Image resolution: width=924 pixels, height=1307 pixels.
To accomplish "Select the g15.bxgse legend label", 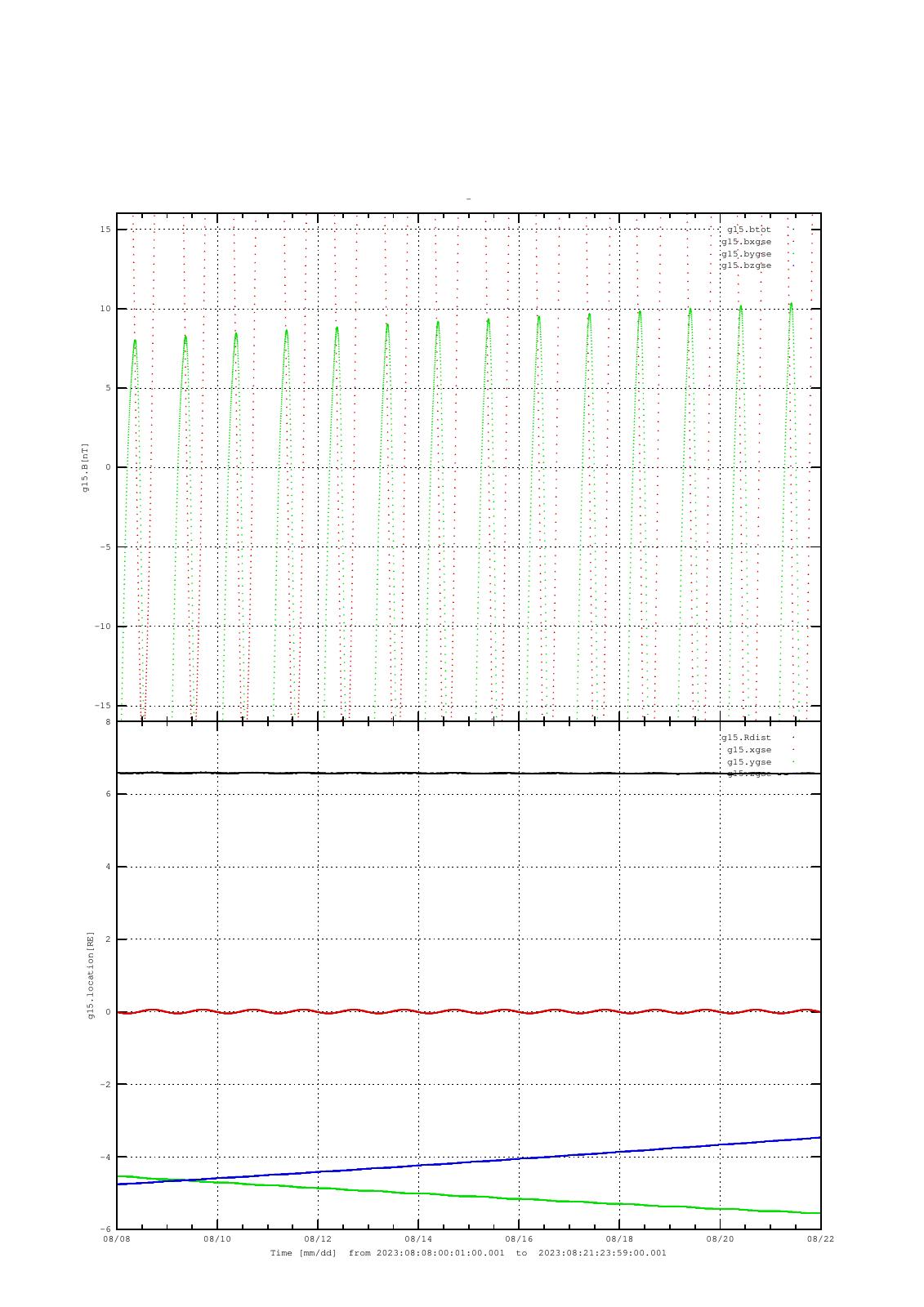I will coord(746,242).
